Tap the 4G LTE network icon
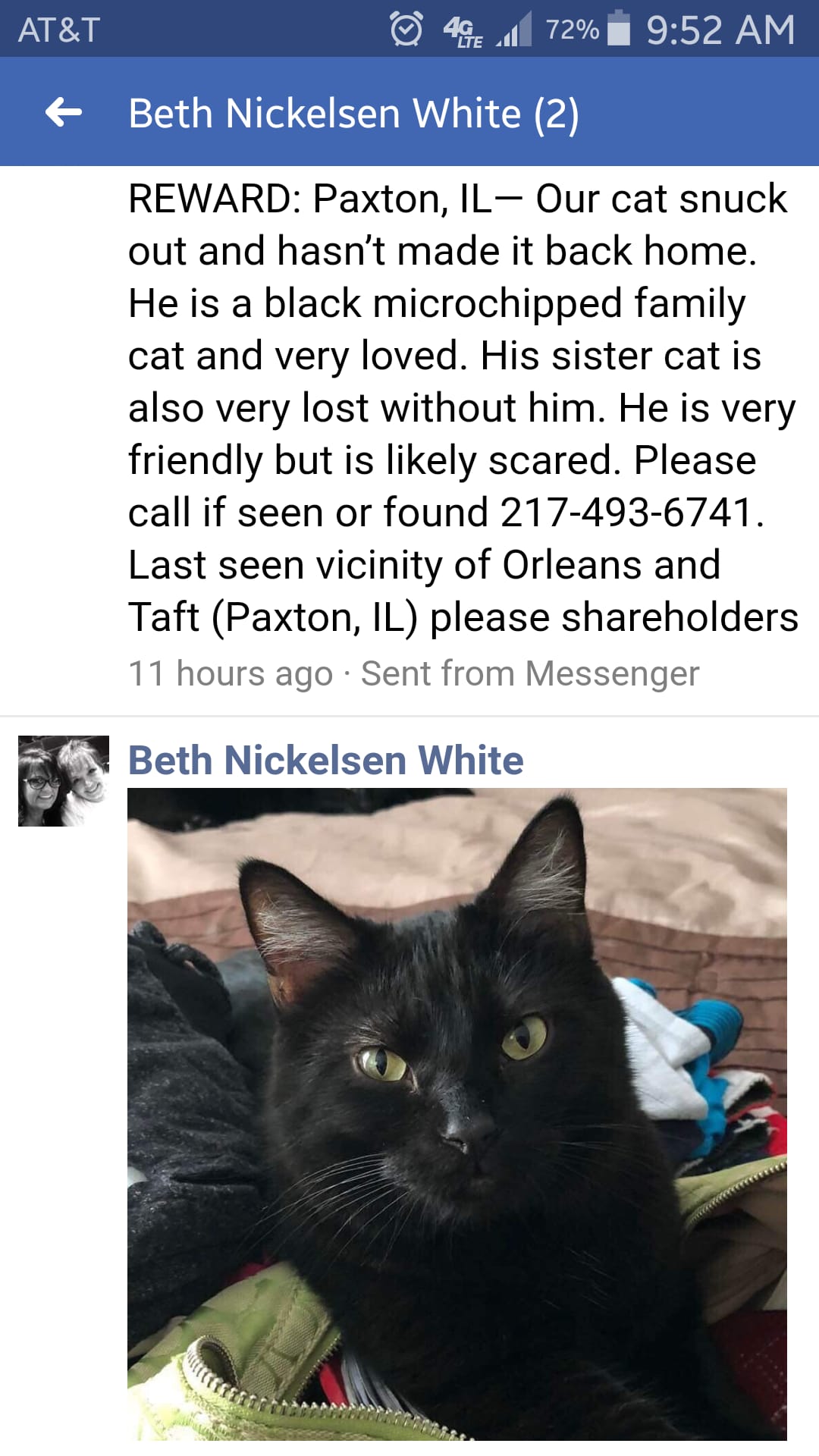Viewport: 819px width, 1456px height. tap(463, 32)
